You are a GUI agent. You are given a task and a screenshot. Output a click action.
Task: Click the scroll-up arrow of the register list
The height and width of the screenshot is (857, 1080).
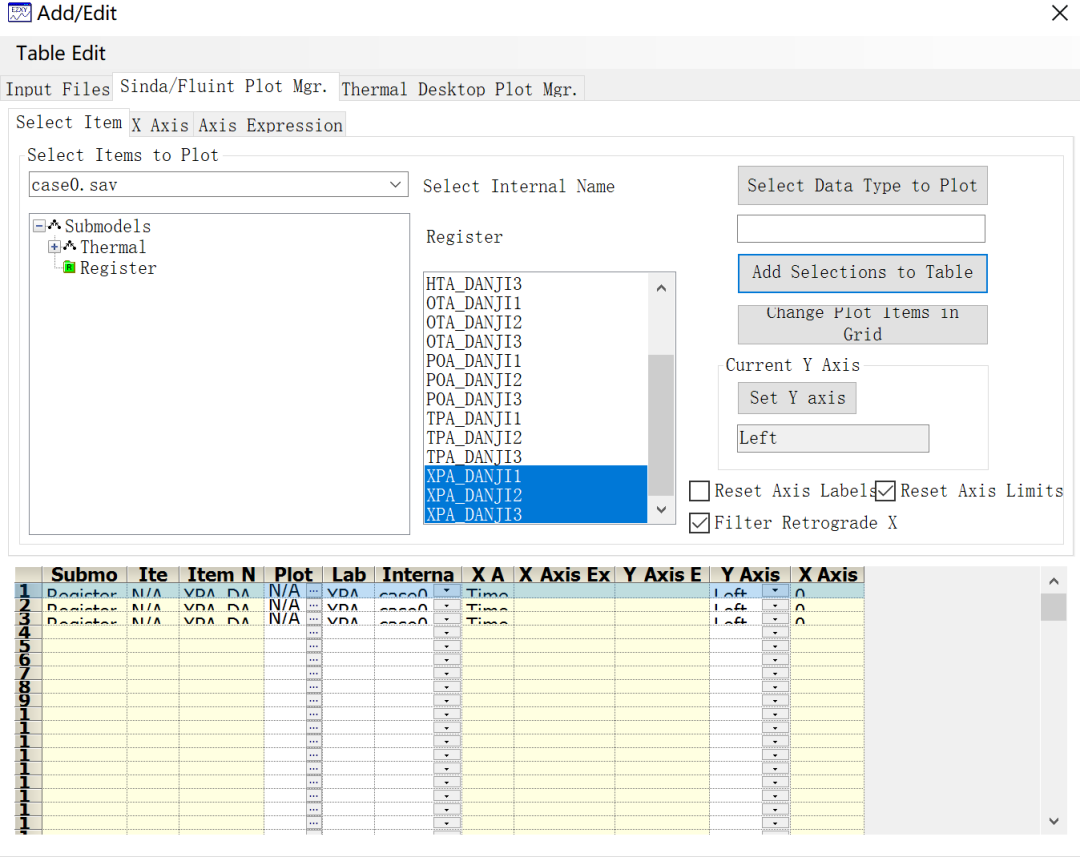point(661,288)
